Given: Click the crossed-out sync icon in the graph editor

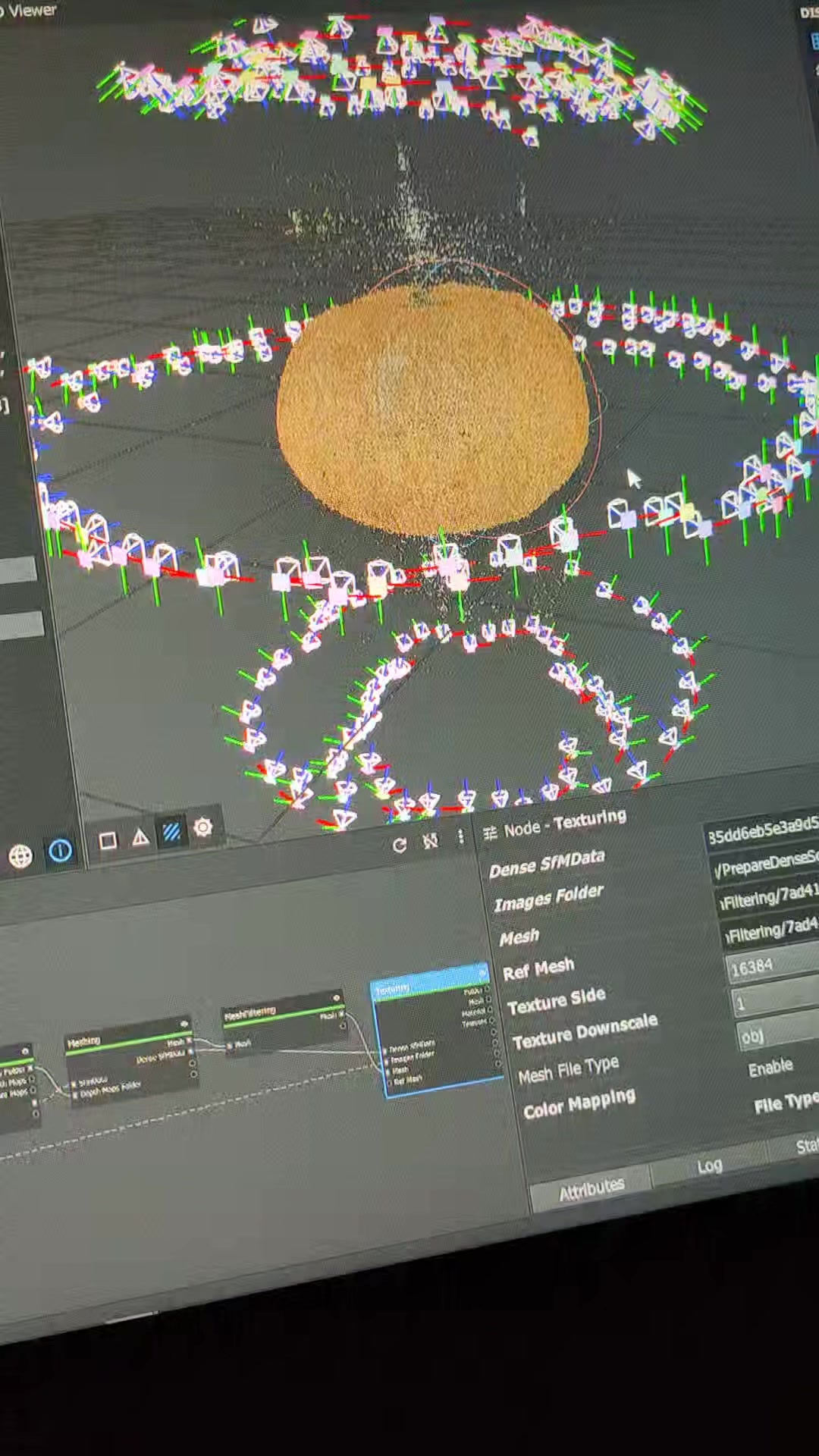Looking at the screenshot, I should tap(430, 841).
